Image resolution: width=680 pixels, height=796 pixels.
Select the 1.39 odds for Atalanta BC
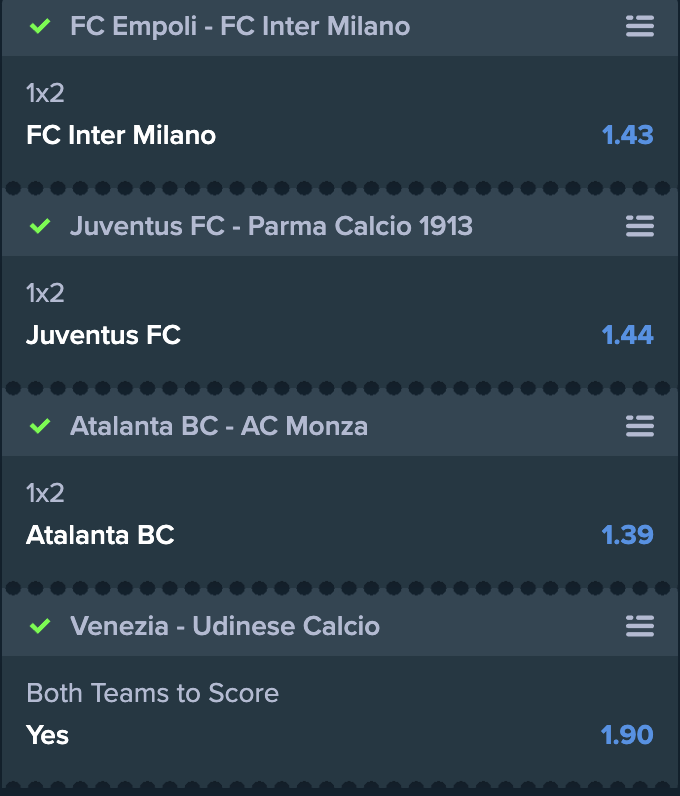click(627, 535)
